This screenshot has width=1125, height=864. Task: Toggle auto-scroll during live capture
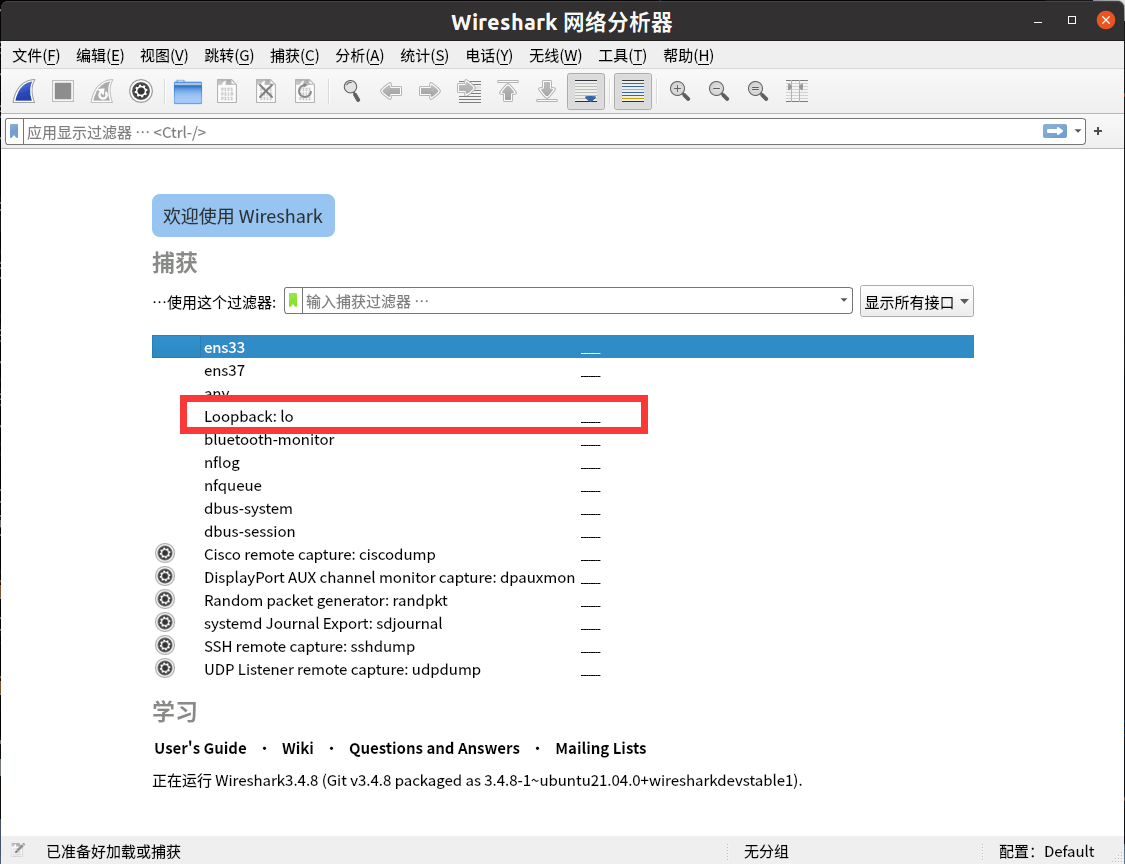[x=586, y=91]
